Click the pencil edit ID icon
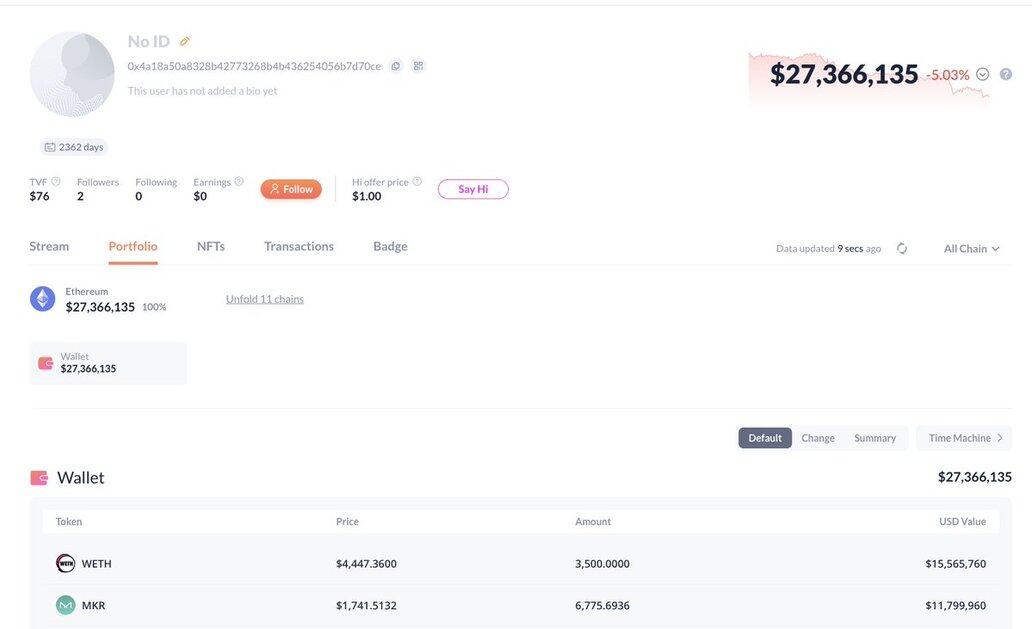 coord(184,42)
